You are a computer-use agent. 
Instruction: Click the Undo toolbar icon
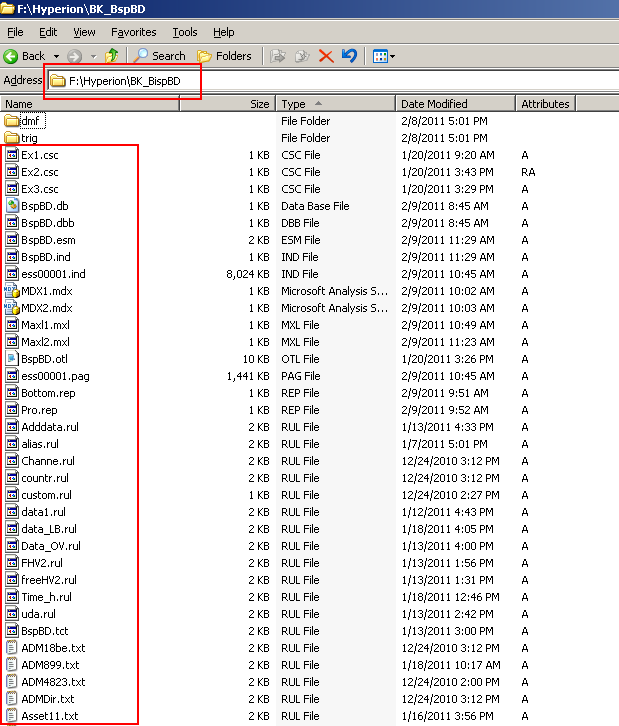[350, 56]
